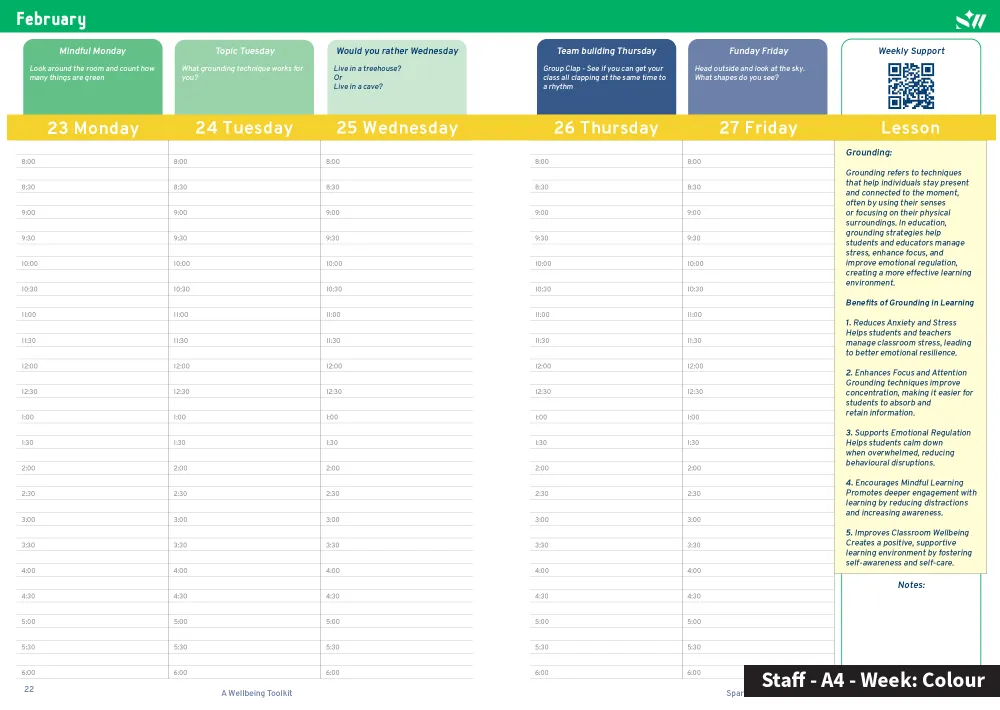Click the yellow Lesson header

tap(910, 128)
